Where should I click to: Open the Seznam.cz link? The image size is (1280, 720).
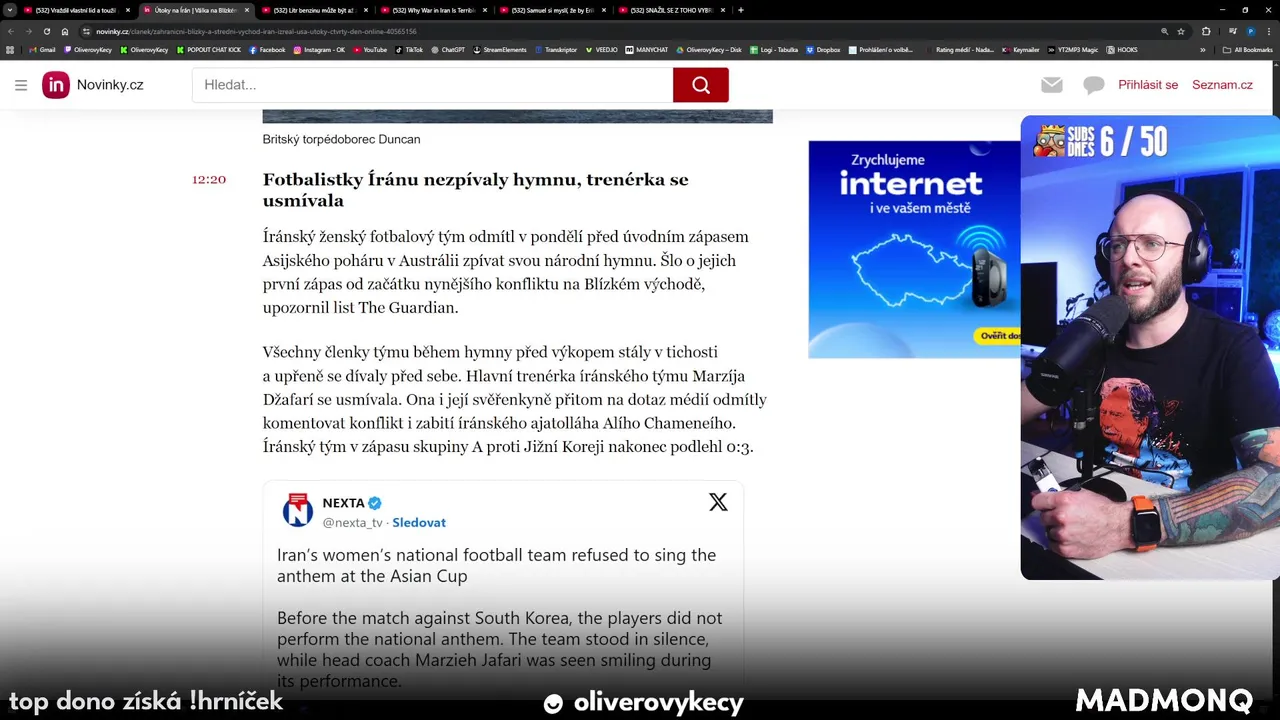pos(1222,85)
